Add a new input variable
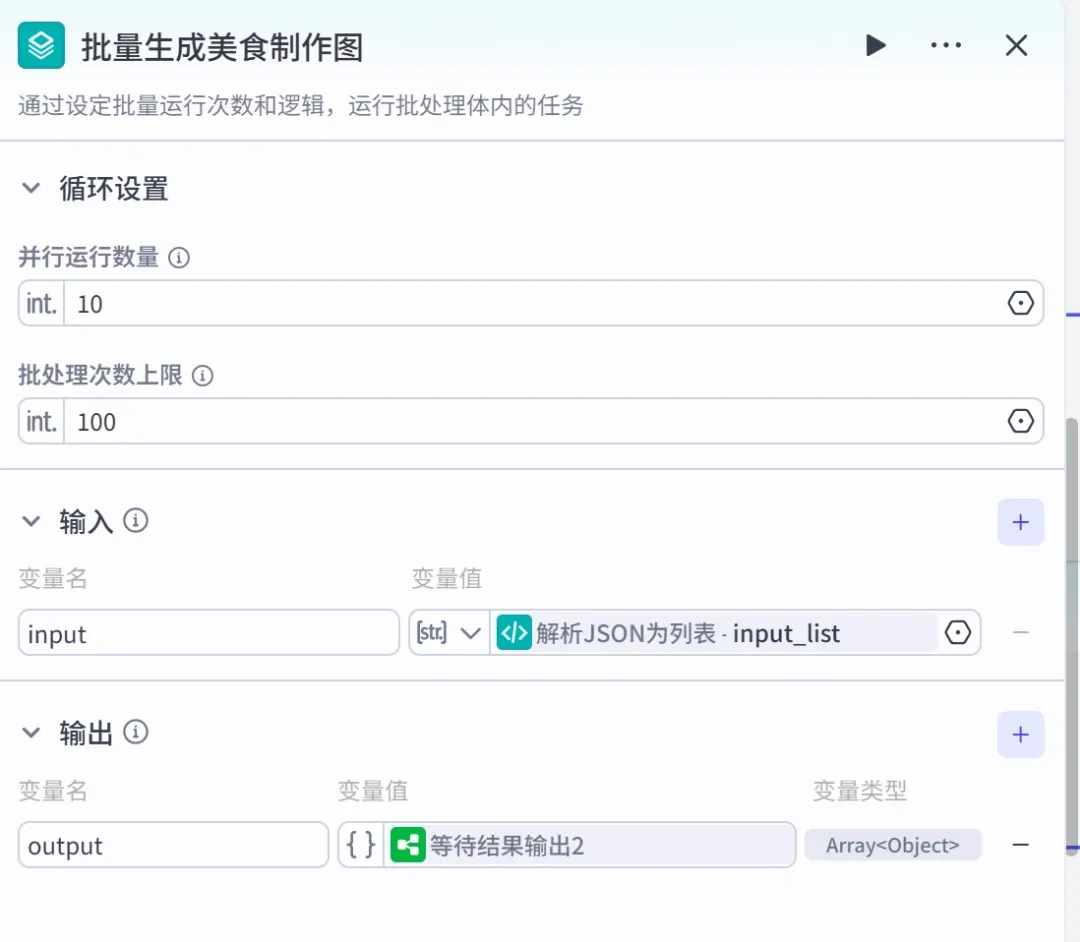 coord(1020,522)
